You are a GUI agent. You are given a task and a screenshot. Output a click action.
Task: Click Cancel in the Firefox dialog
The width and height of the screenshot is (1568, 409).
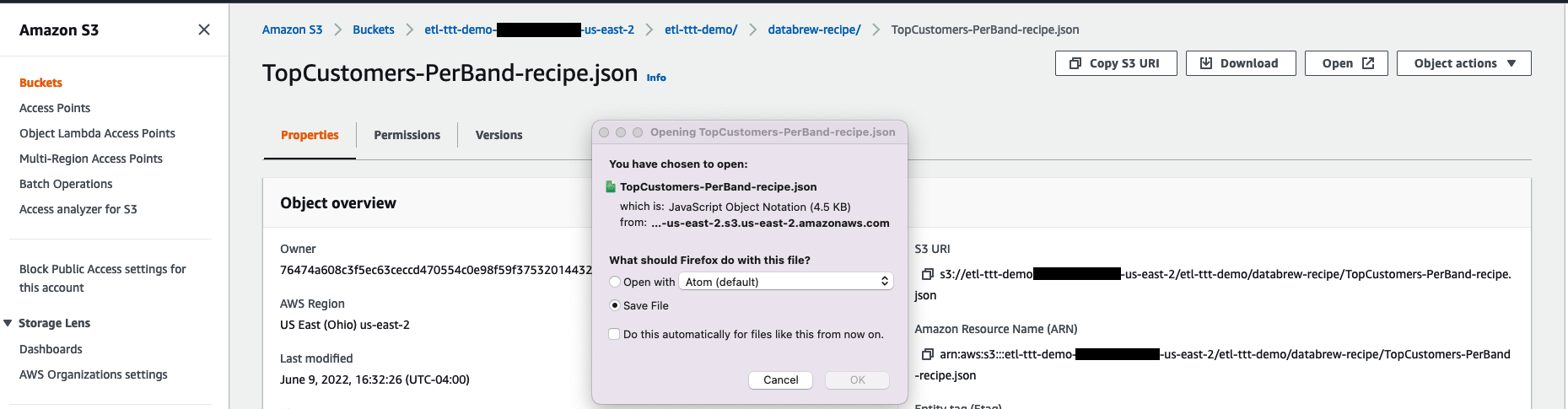pyautogui.click(x=780, y=380)
